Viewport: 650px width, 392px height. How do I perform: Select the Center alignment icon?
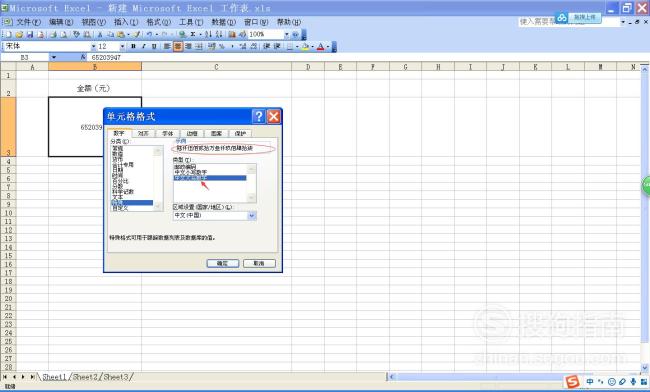[177, 46]
